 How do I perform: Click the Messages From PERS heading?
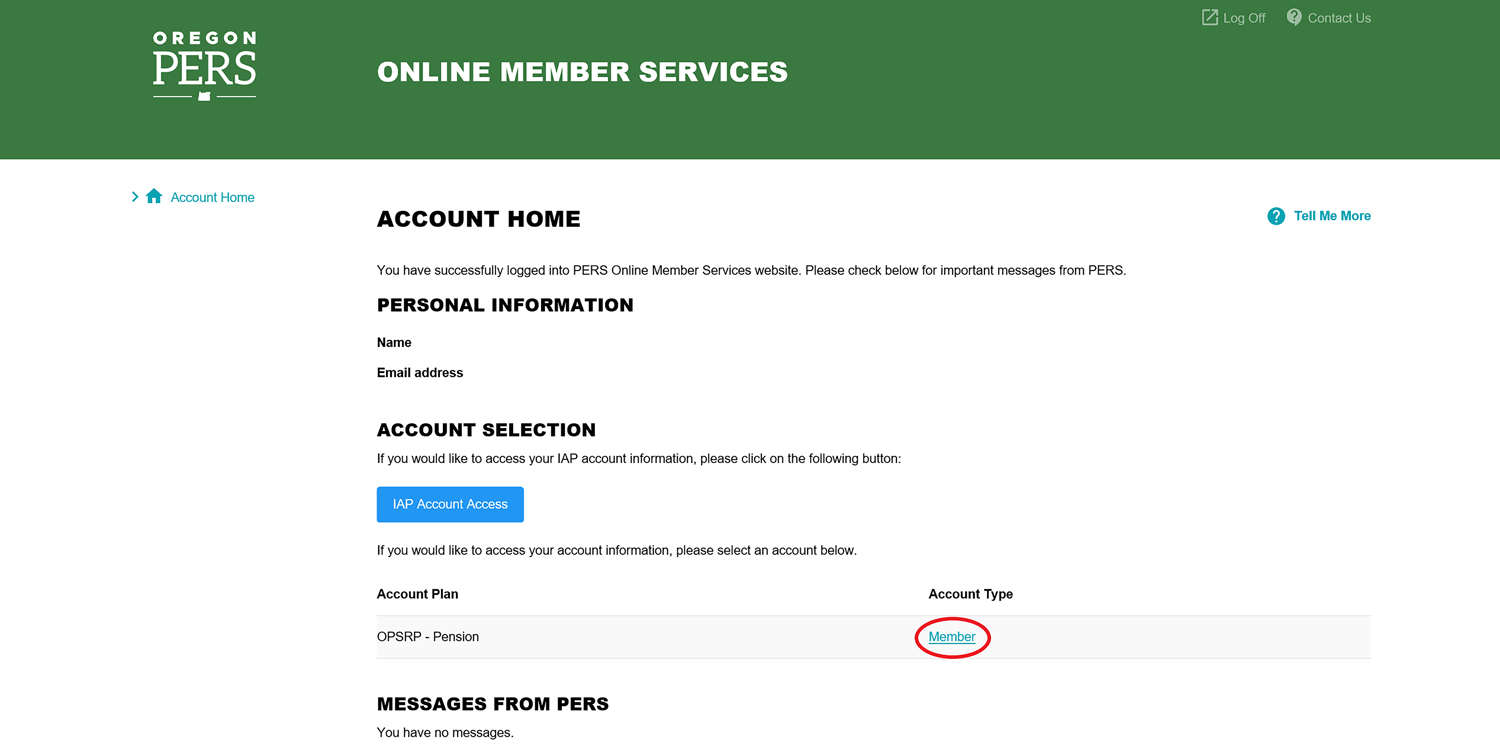492,704
